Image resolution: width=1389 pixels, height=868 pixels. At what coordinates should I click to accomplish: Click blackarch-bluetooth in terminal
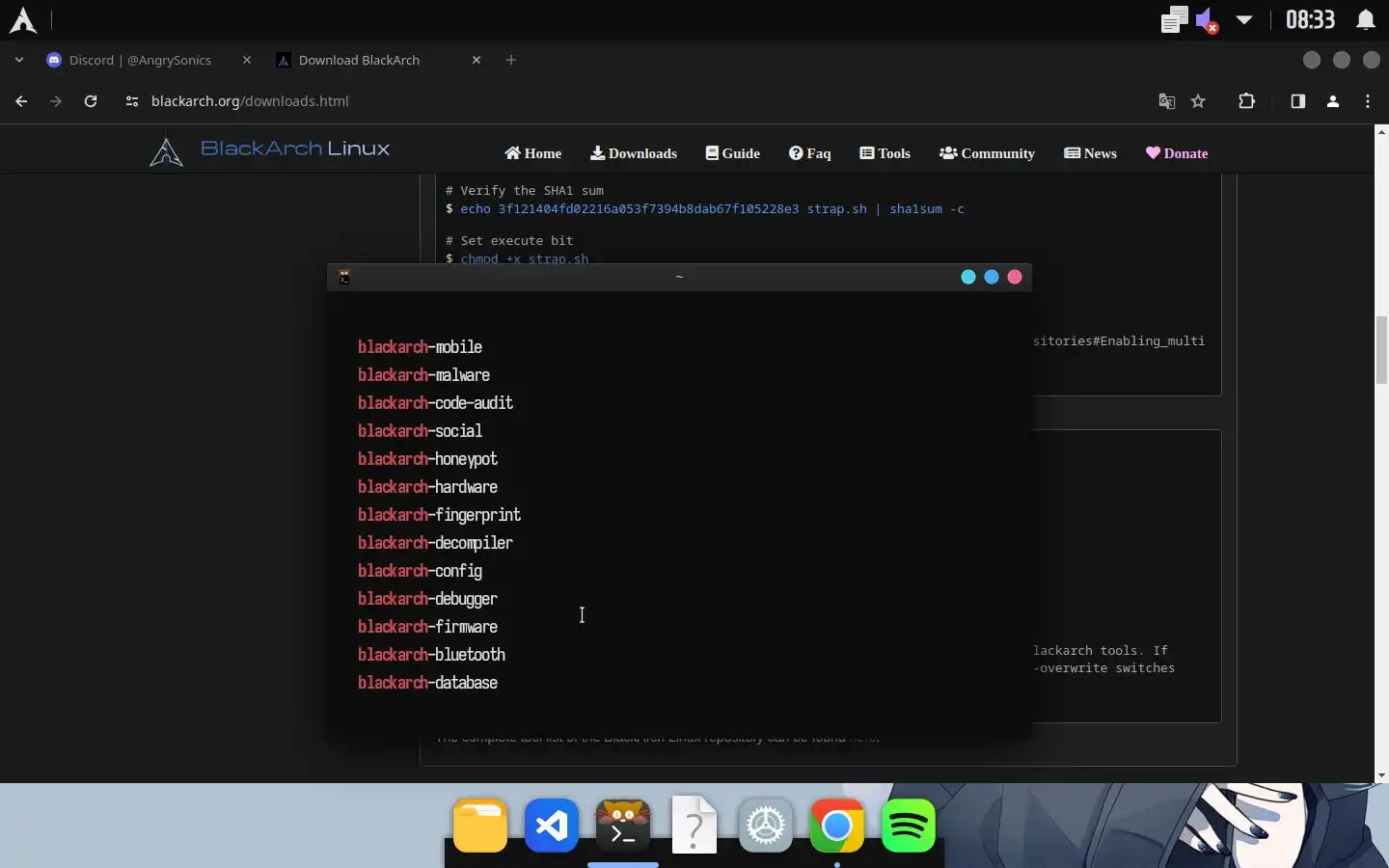click(431, 655)
